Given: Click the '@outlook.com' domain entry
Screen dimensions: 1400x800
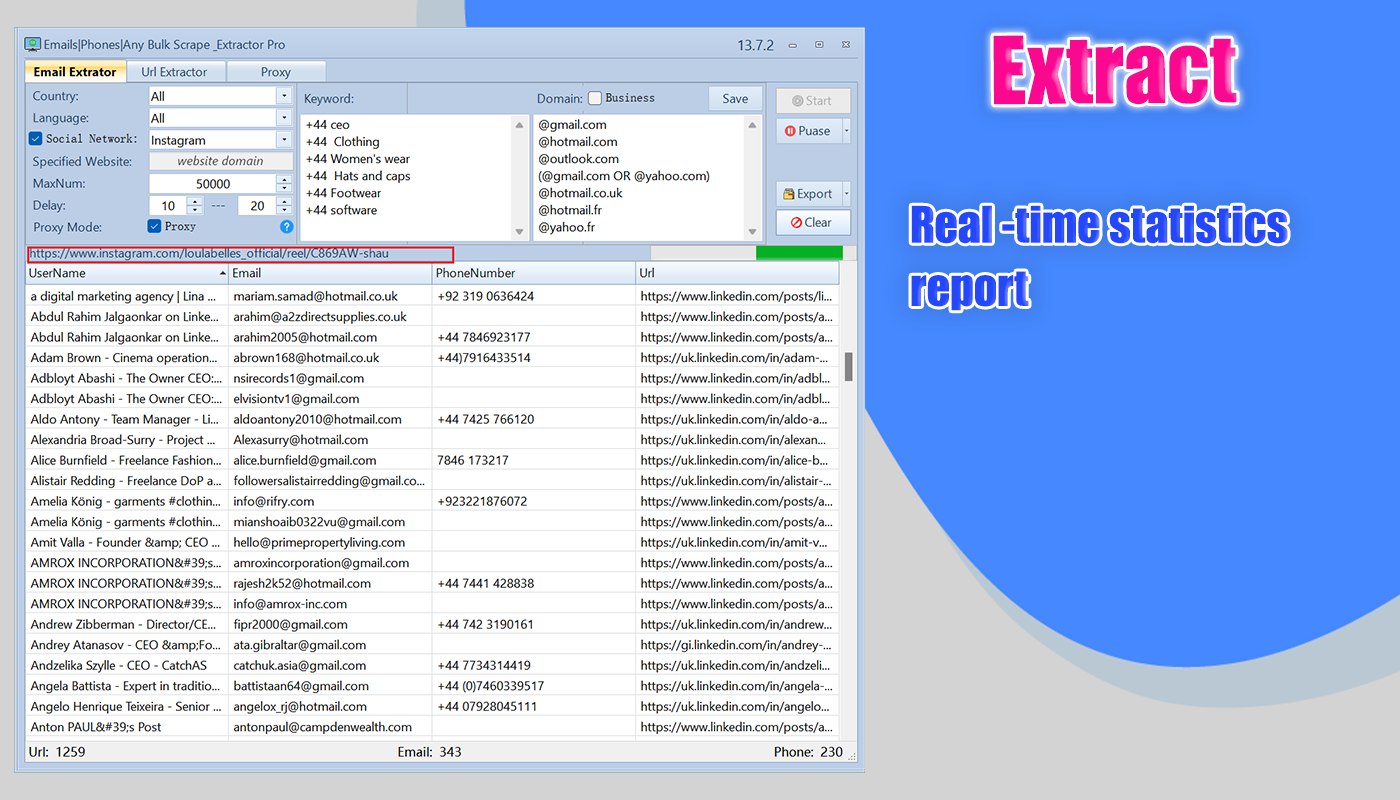Looking at the screenshot, I should coord(579,159).
